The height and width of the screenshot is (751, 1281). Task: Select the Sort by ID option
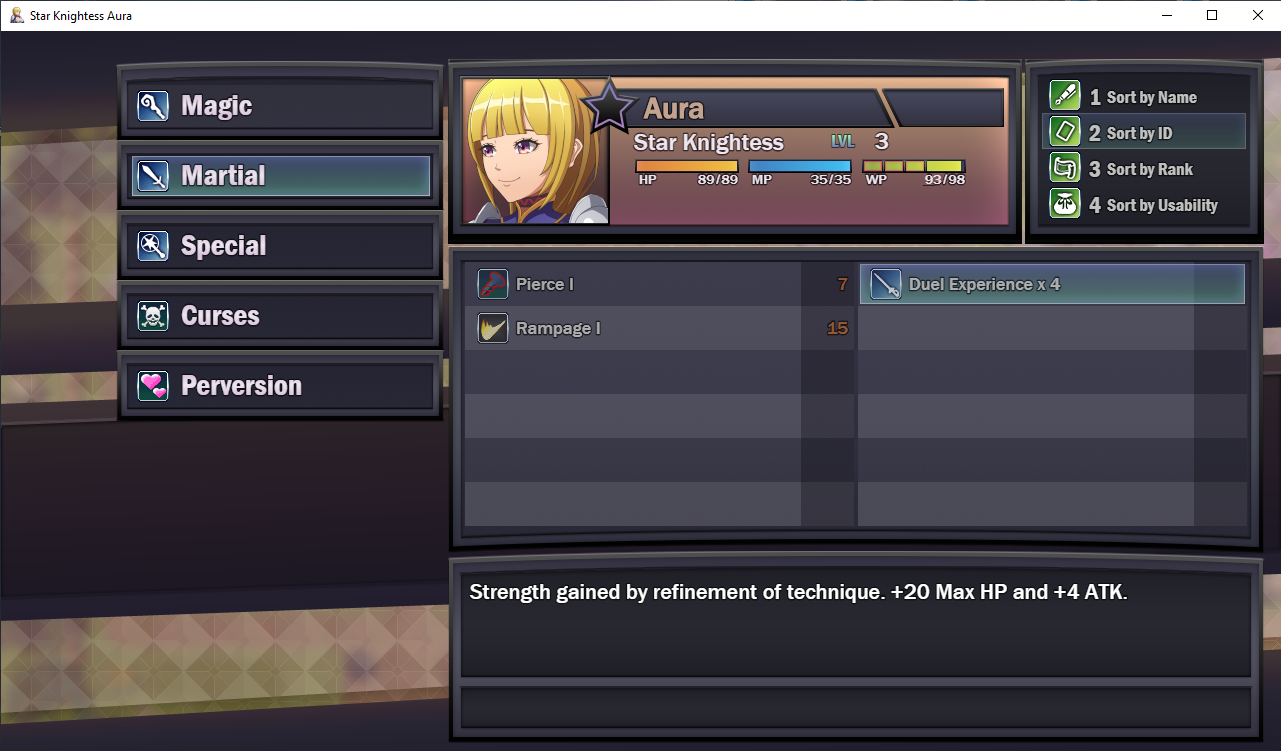[1144, 132]
